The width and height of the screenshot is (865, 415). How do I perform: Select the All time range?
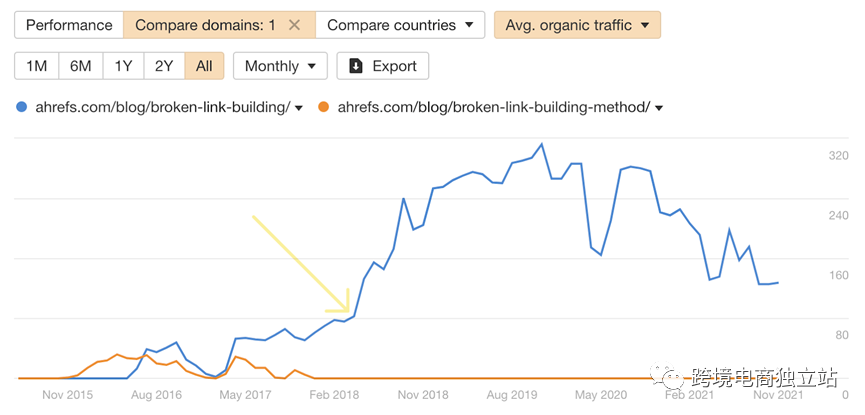[204, 66]
